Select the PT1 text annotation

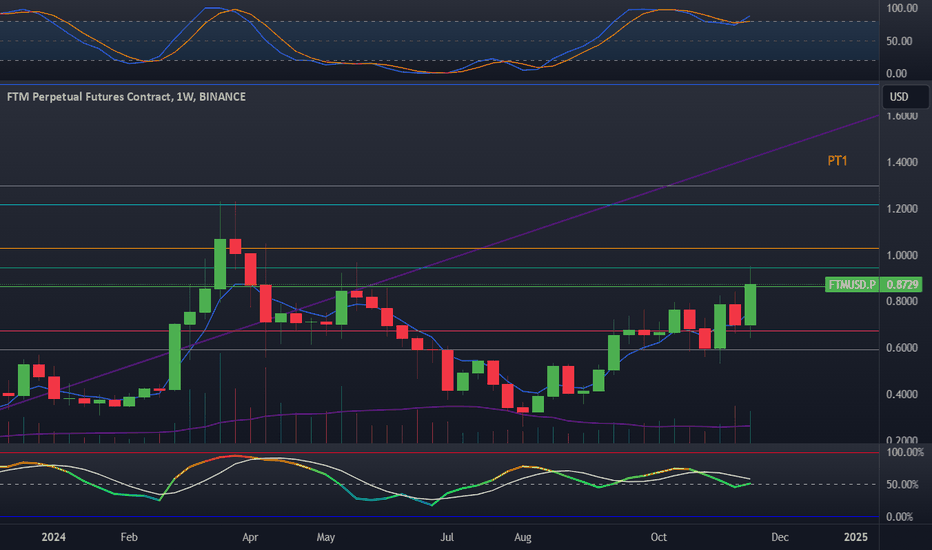[x=837, y=161]
